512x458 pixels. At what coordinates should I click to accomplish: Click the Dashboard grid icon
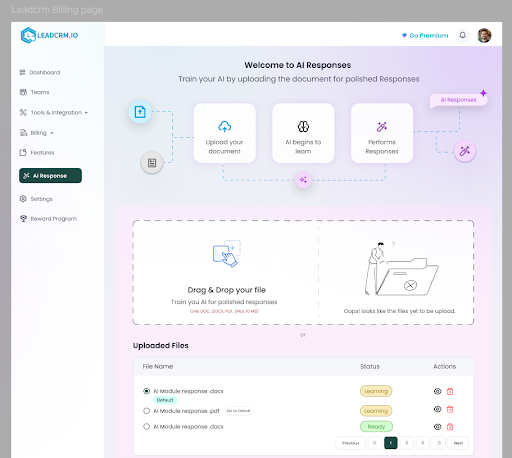coord(23,72)
